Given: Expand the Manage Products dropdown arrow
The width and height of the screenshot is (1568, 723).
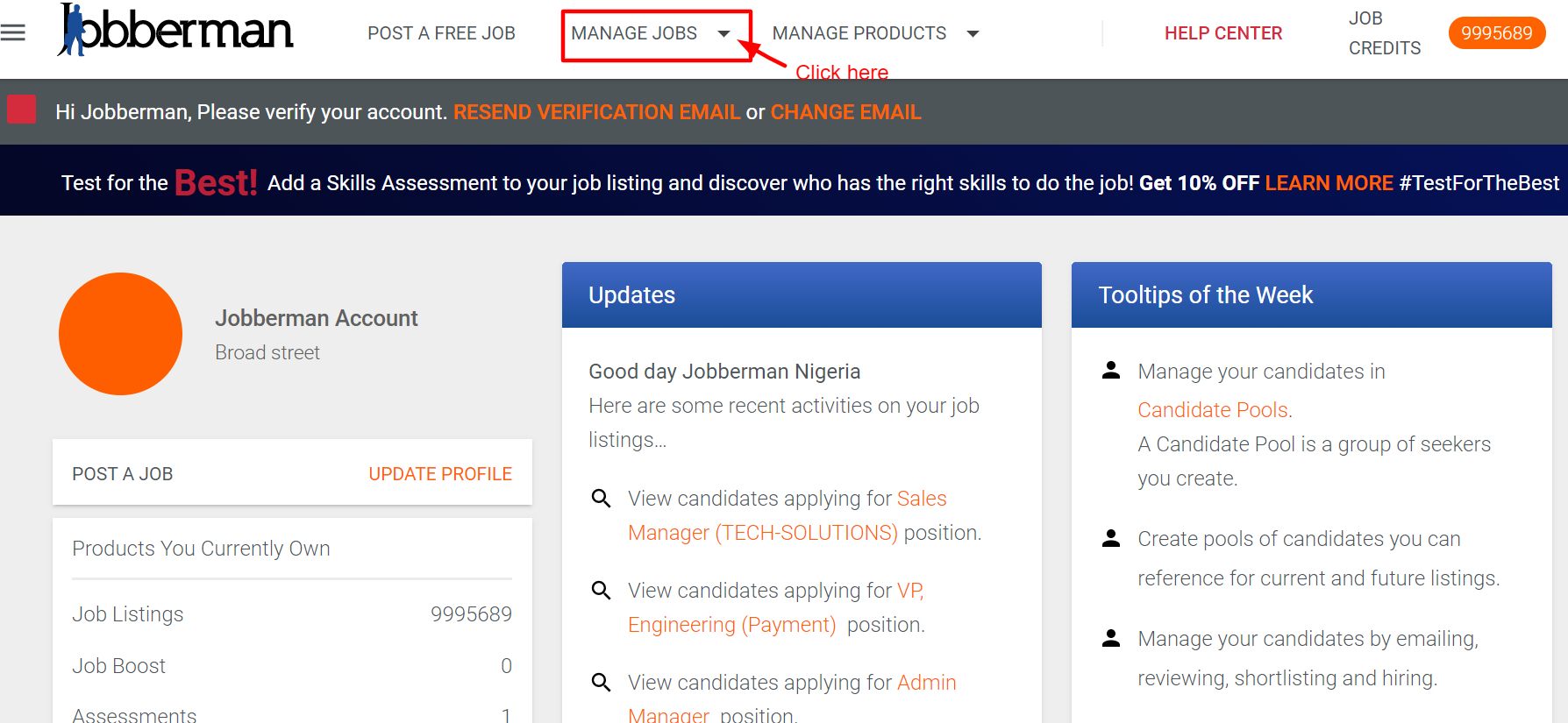Looking at the screenshot, I should click(x=973, y=34).
